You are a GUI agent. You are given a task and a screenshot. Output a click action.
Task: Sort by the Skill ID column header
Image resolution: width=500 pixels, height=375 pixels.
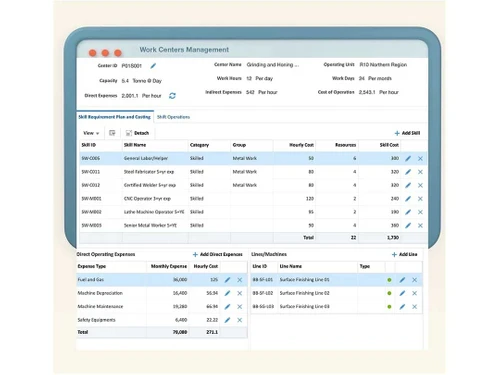tap(89, 145)
